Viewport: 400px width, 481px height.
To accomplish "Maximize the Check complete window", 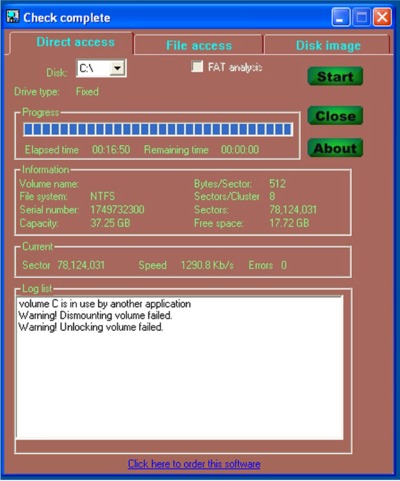I will pos(361,17).
